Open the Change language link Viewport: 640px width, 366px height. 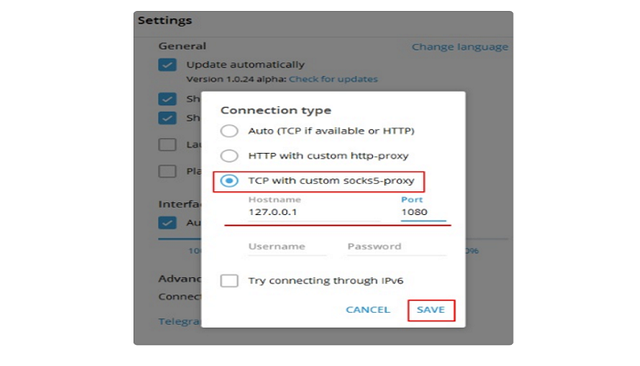(460, 47)
